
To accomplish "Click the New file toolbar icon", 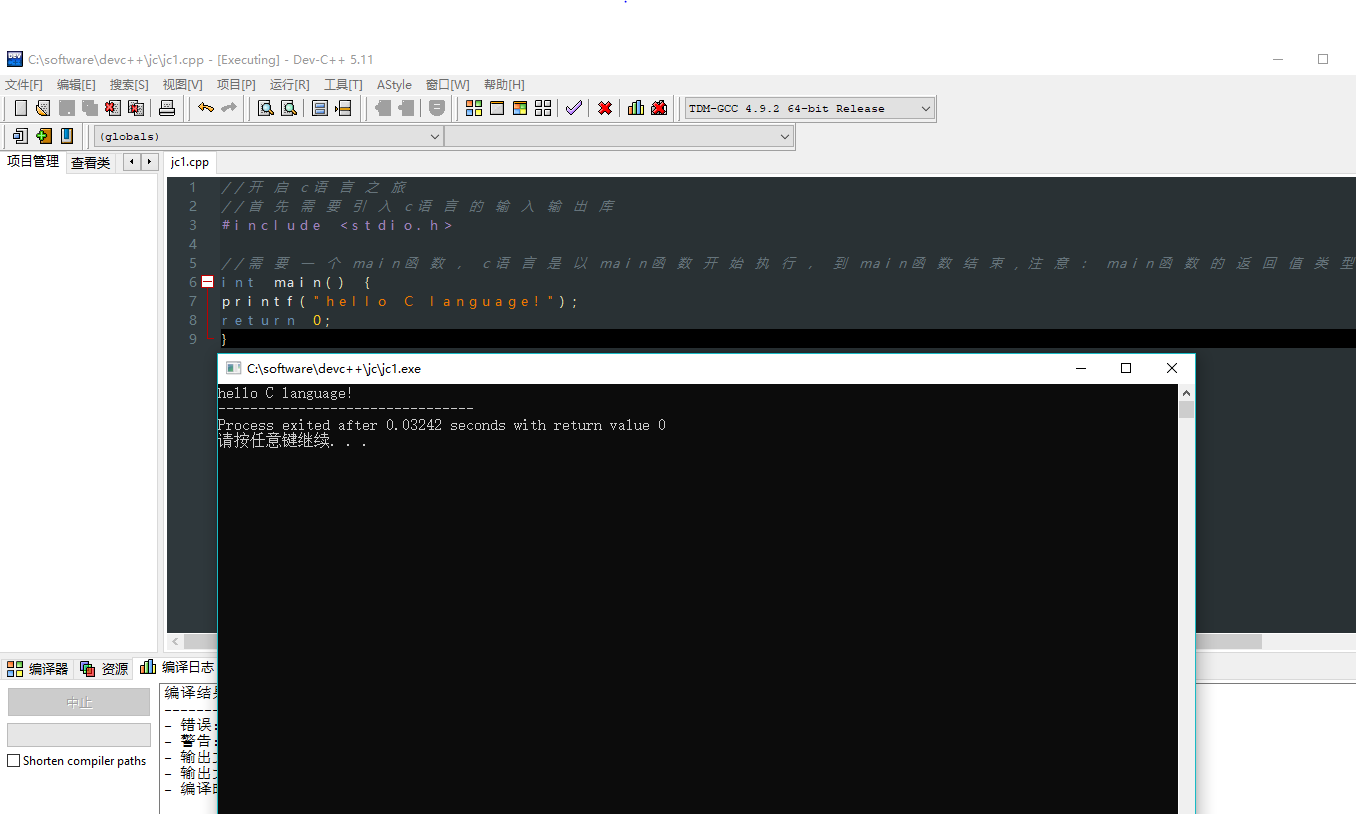I will tap(20, 108).
